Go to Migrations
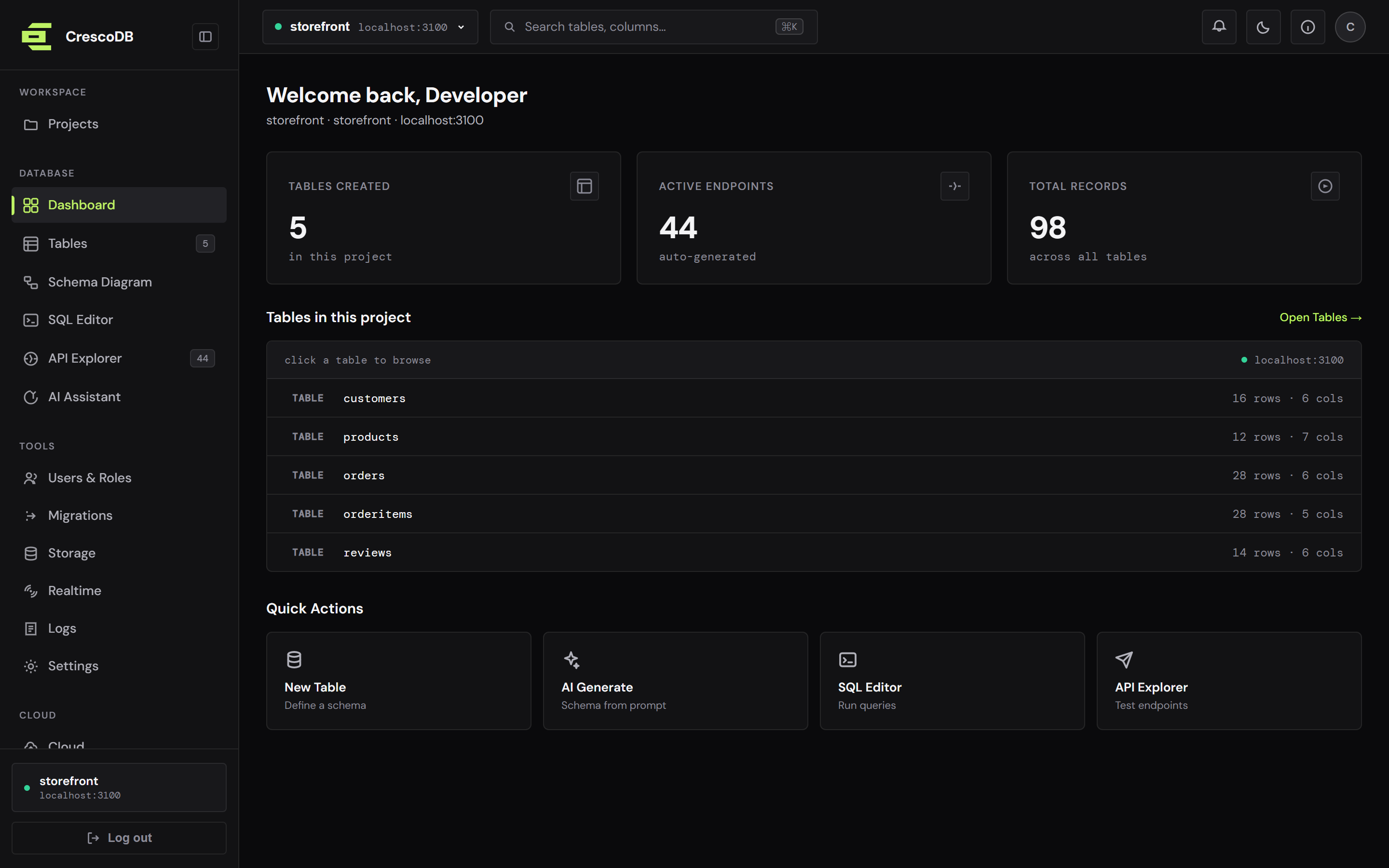The height and width of the screenshot is (868, 1389). pyautogui.click(x=119, y=515)
